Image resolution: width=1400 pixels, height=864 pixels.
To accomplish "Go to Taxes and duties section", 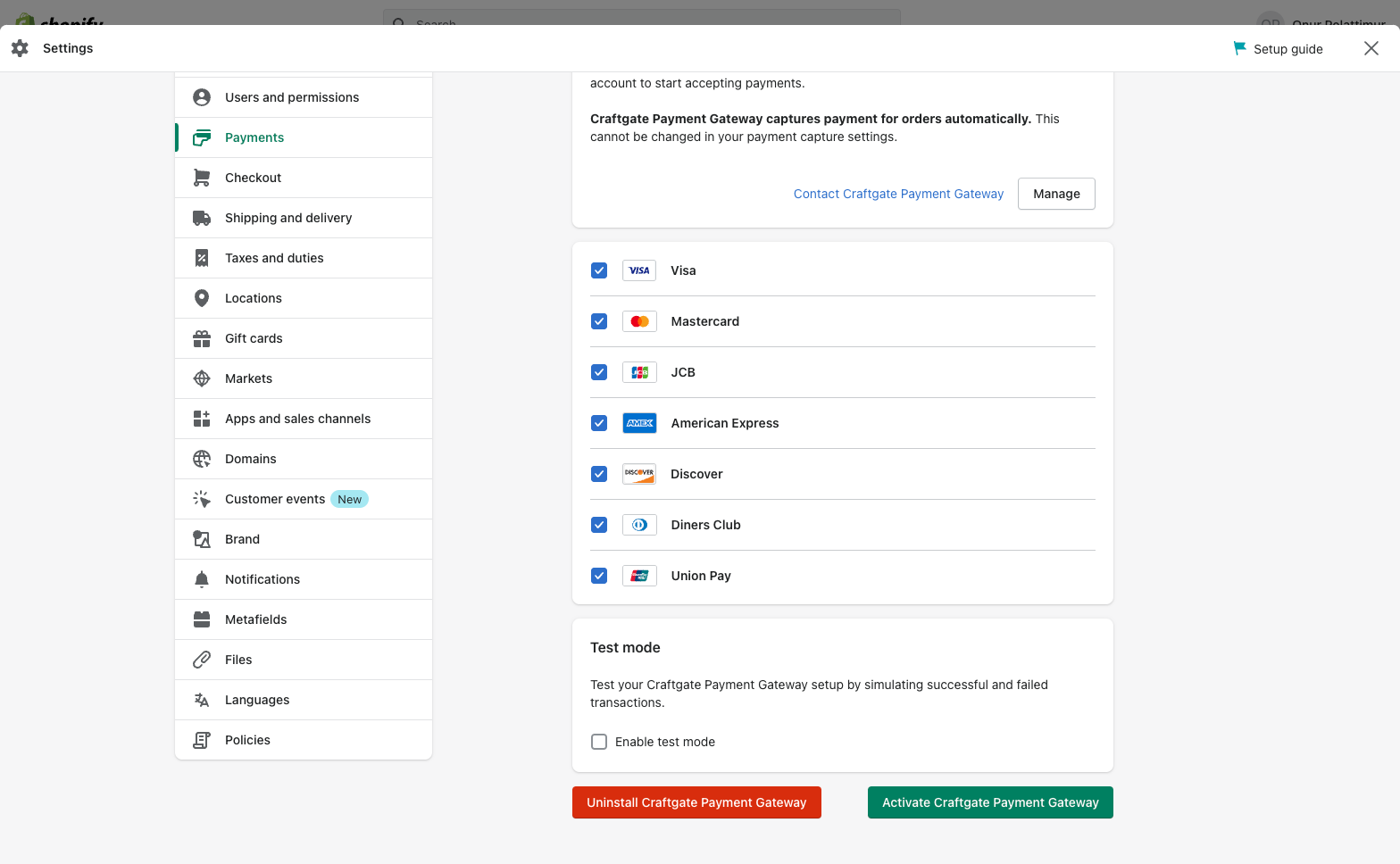I will point(274,258).
